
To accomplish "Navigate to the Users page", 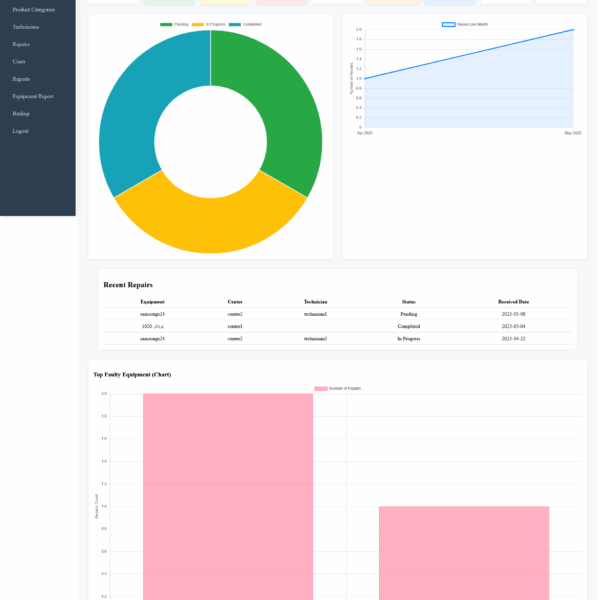I will 19,62.
